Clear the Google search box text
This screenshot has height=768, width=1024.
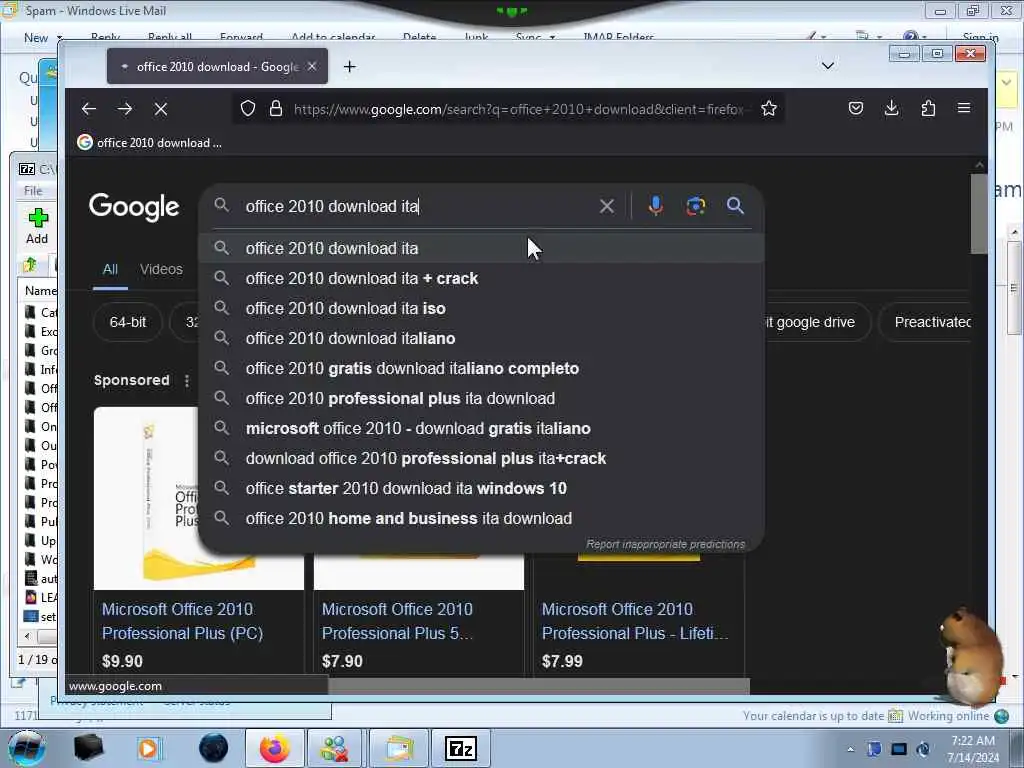(x=607, y=206)
